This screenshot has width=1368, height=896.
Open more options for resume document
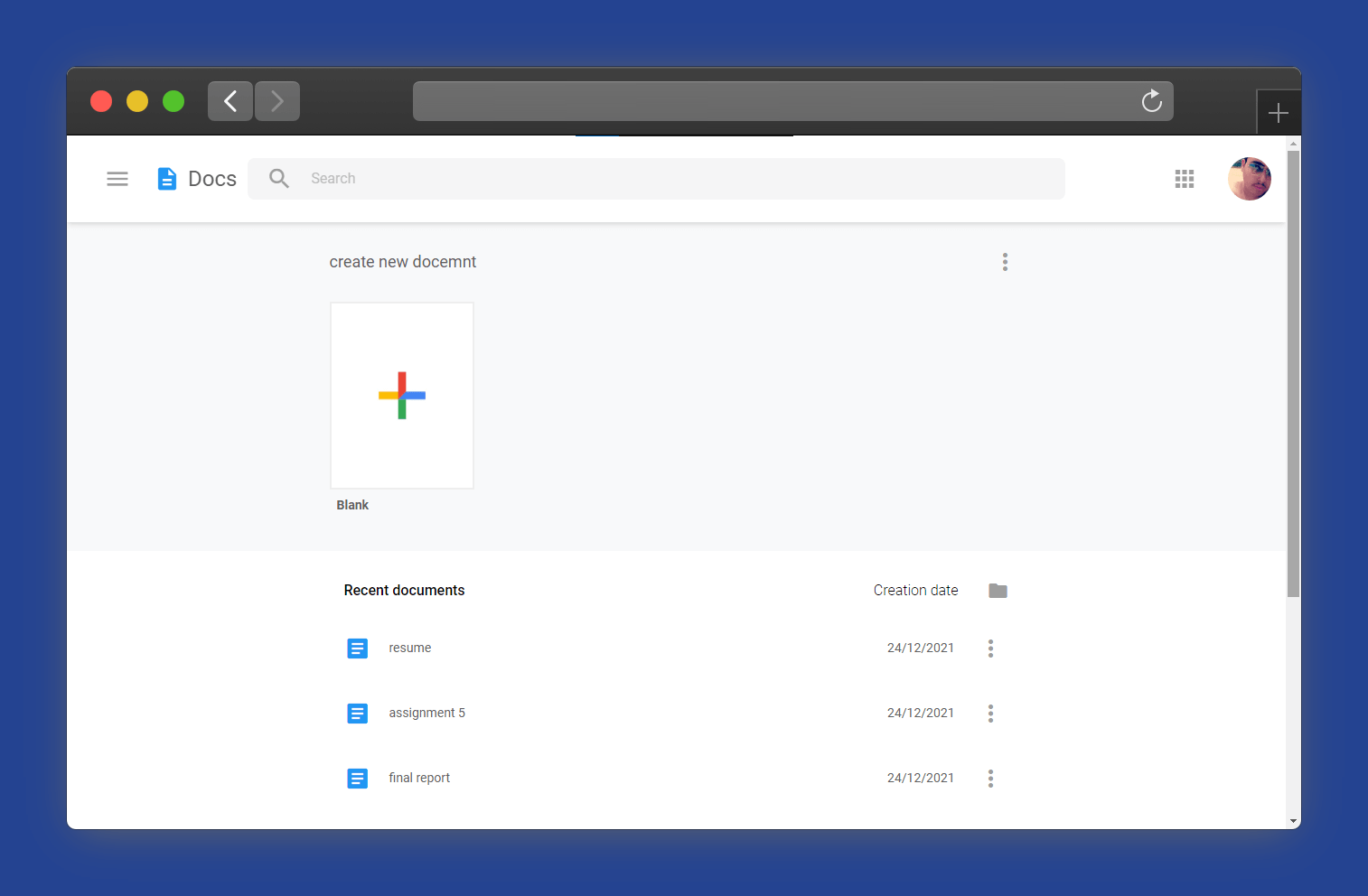click(990, 649)
